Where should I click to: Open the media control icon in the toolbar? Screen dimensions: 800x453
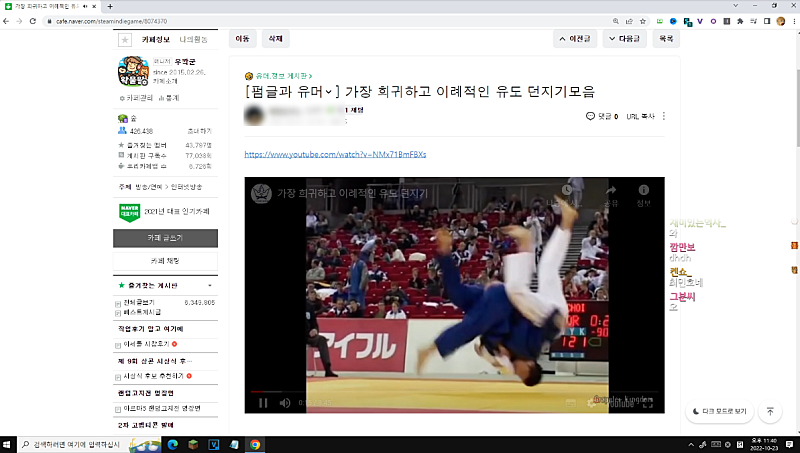(x=754, y=21)
